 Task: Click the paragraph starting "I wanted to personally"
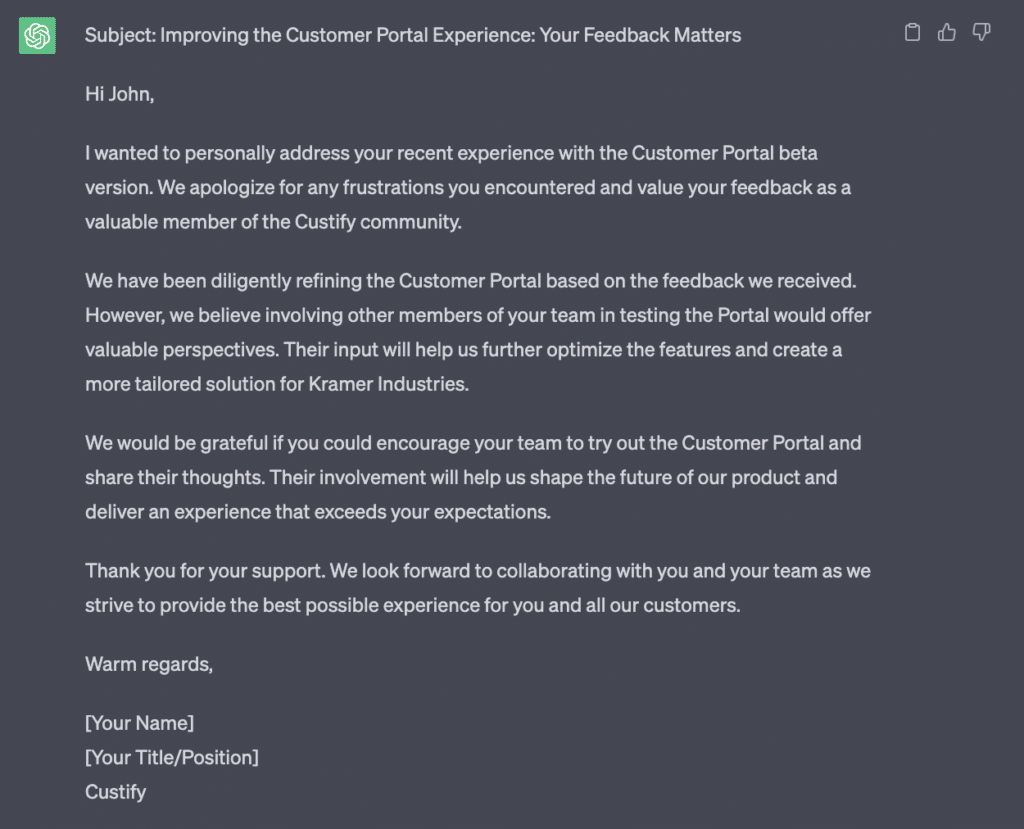[x=468, y=187]
